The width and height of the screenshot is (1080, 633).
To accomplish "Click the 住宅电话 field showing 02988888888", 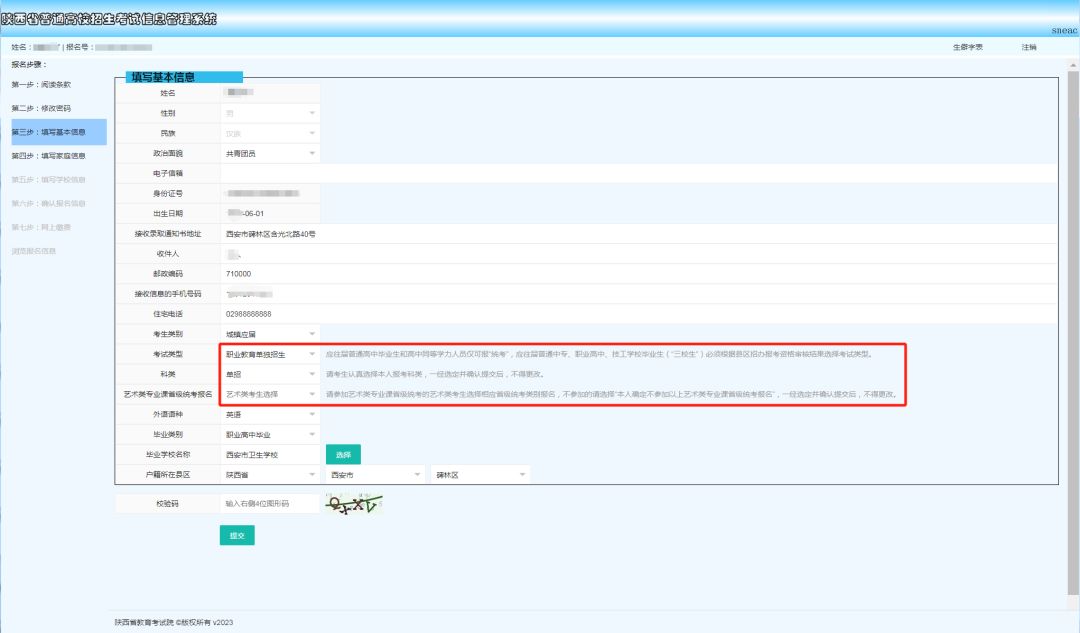I will point(638,313).
